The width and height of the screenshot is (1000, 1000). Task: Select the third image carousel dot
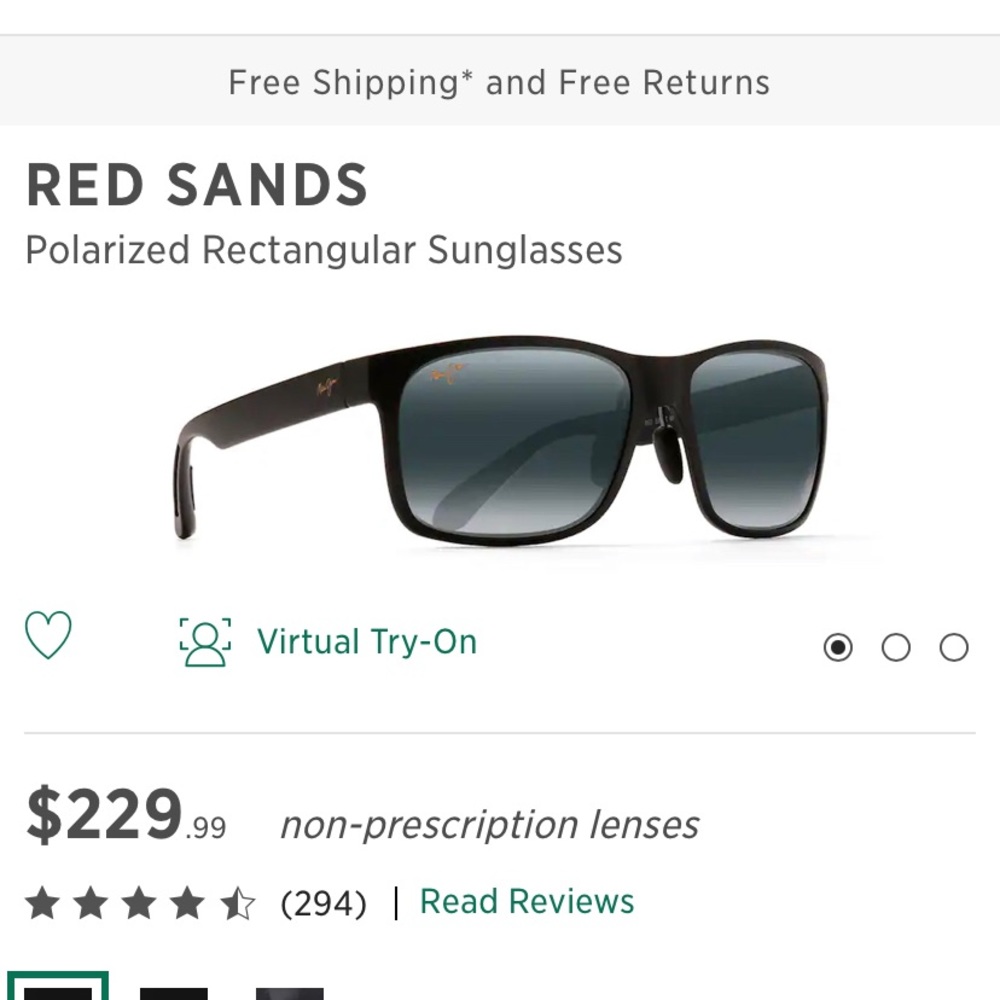point(952,648)
